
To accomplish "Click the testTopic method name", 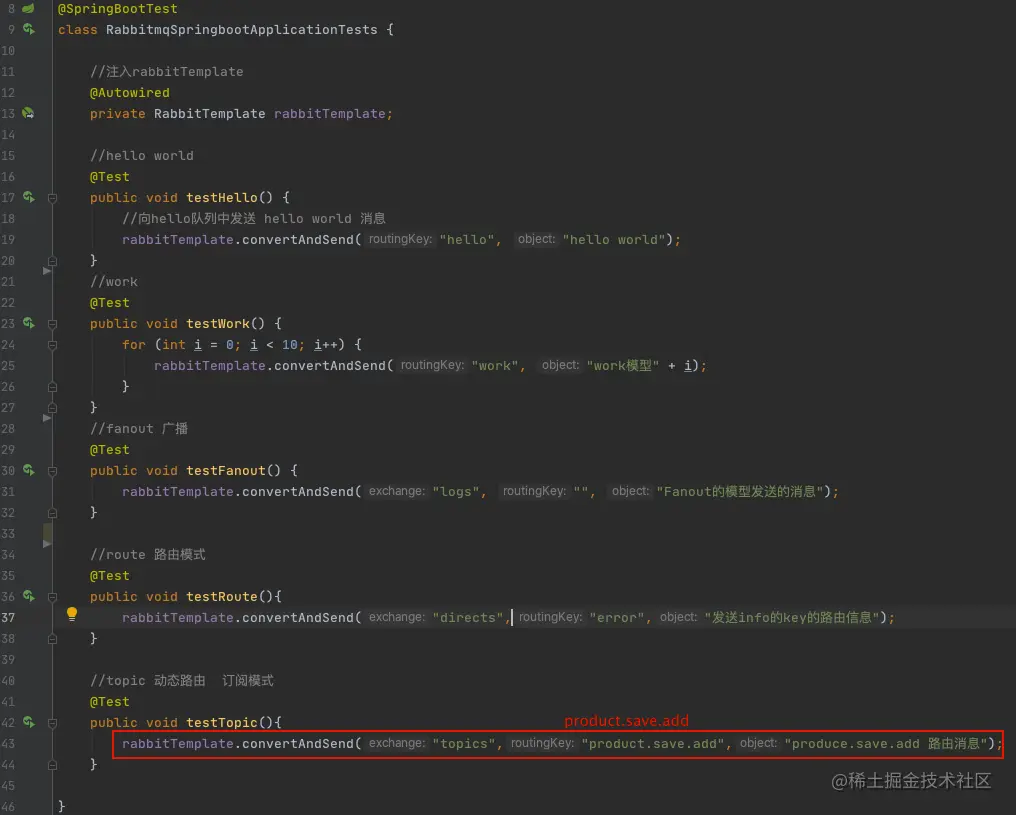I will 222,722.
